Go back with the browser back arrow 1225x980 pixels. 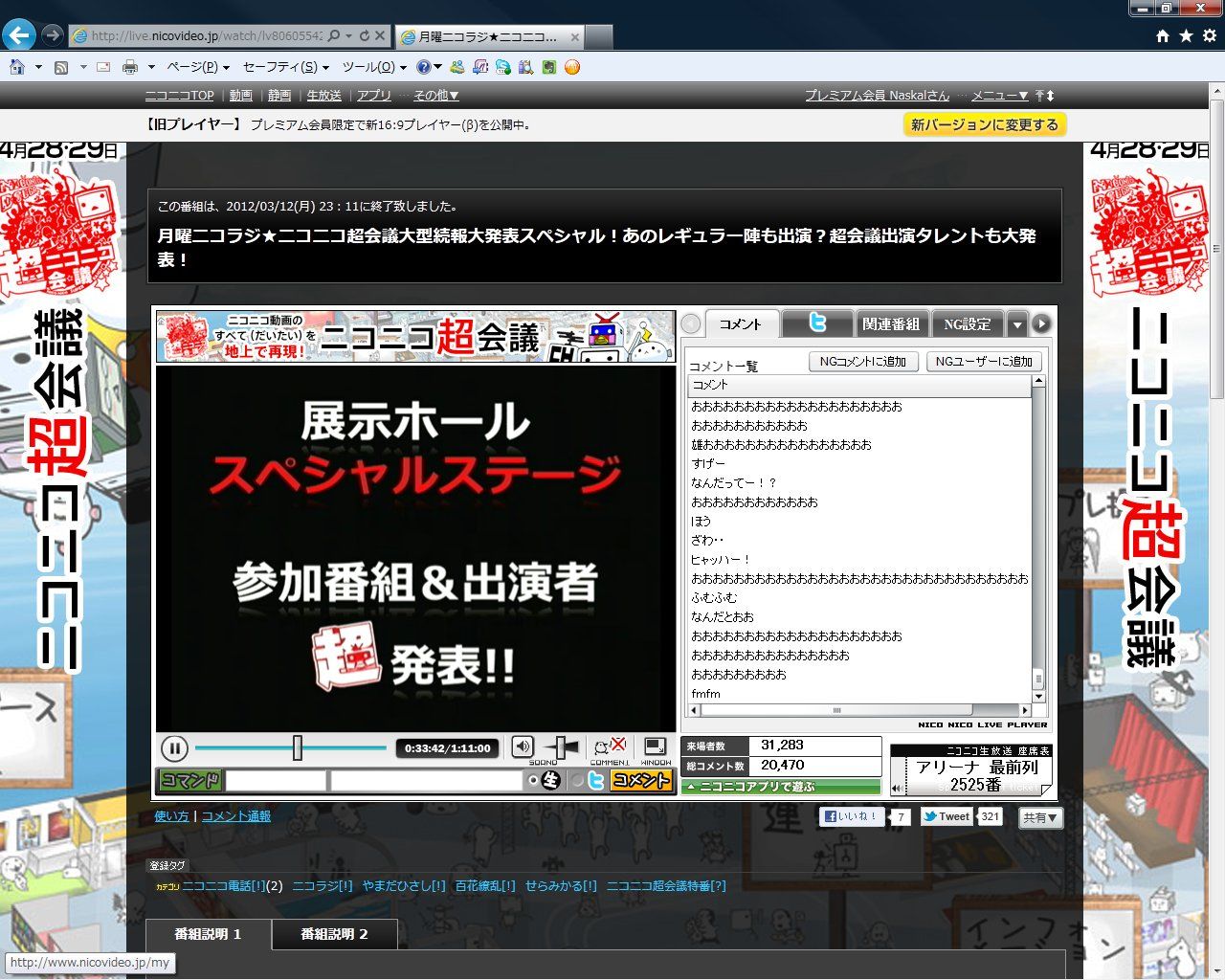[x=19, y=35]
